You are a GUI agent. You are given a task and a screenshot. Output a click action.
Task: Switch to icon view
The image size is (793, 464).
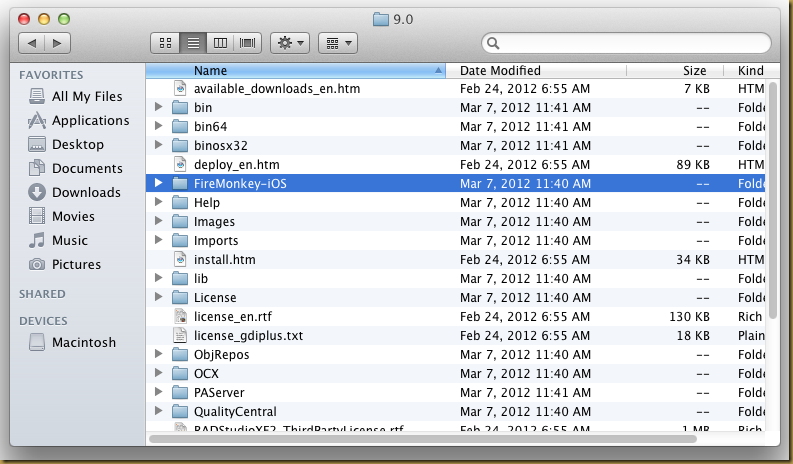click(165, 43)
